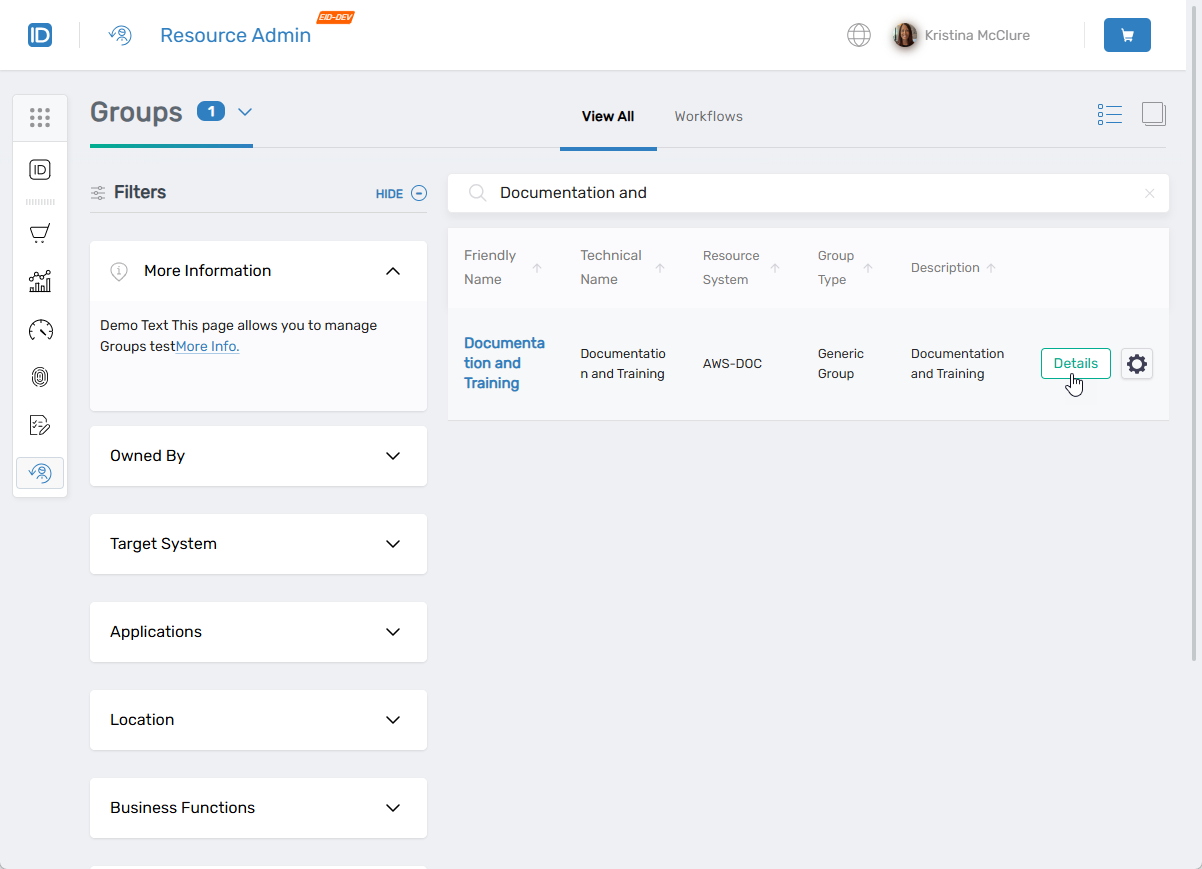Clear the search with the X icon

(1149, 193)
